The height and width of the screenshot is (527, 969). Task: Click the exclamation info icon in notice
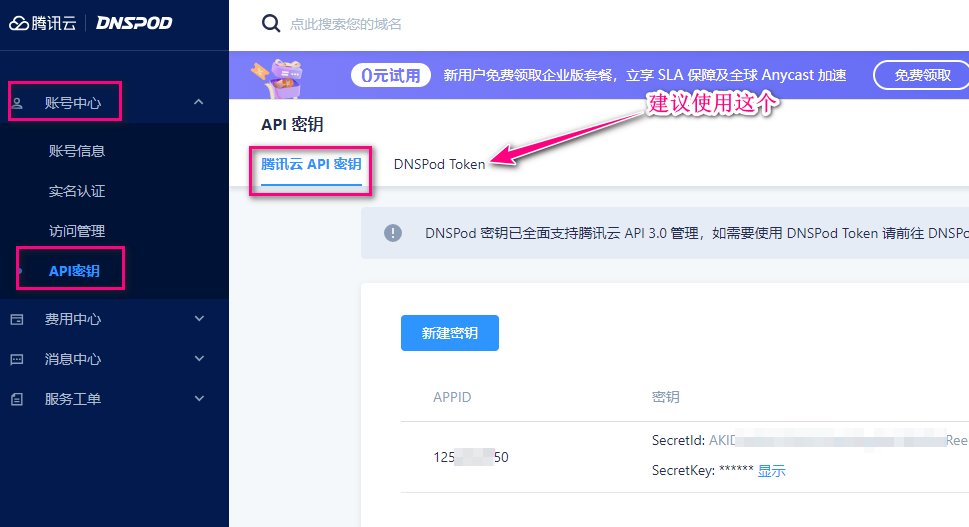tap(393, 233)
